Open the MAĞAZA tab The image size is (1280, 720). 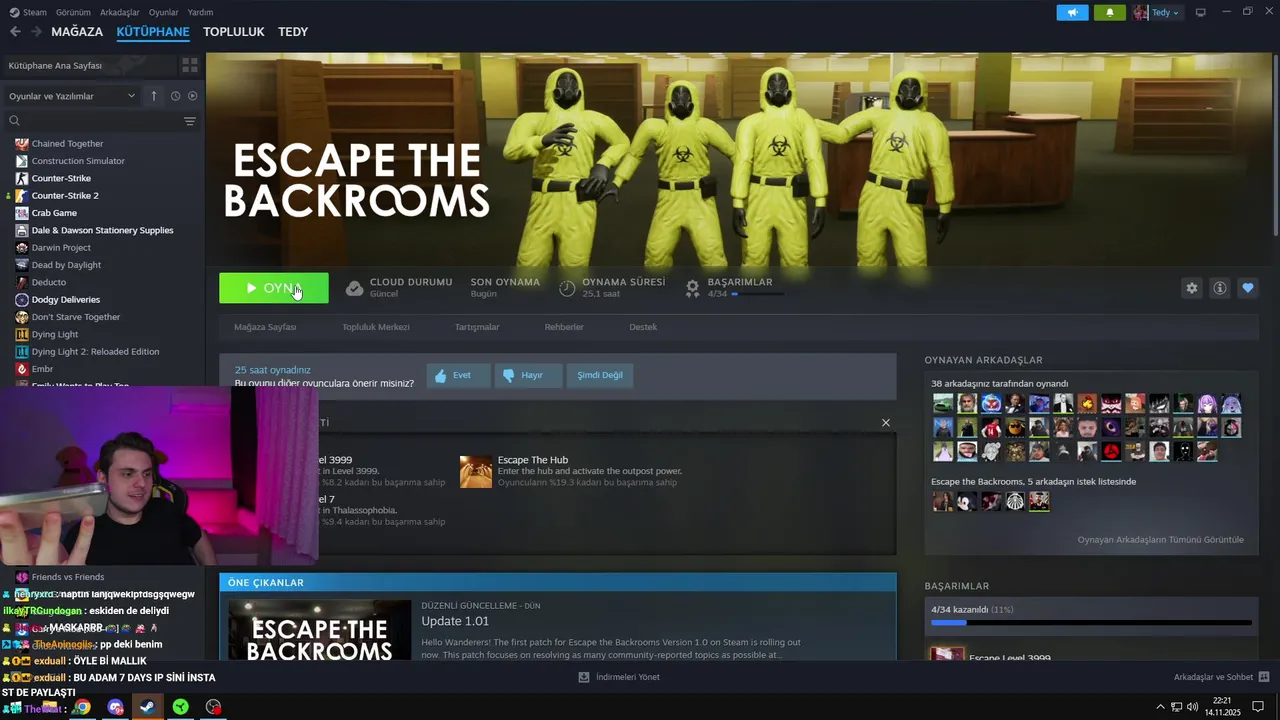(77, 32)
